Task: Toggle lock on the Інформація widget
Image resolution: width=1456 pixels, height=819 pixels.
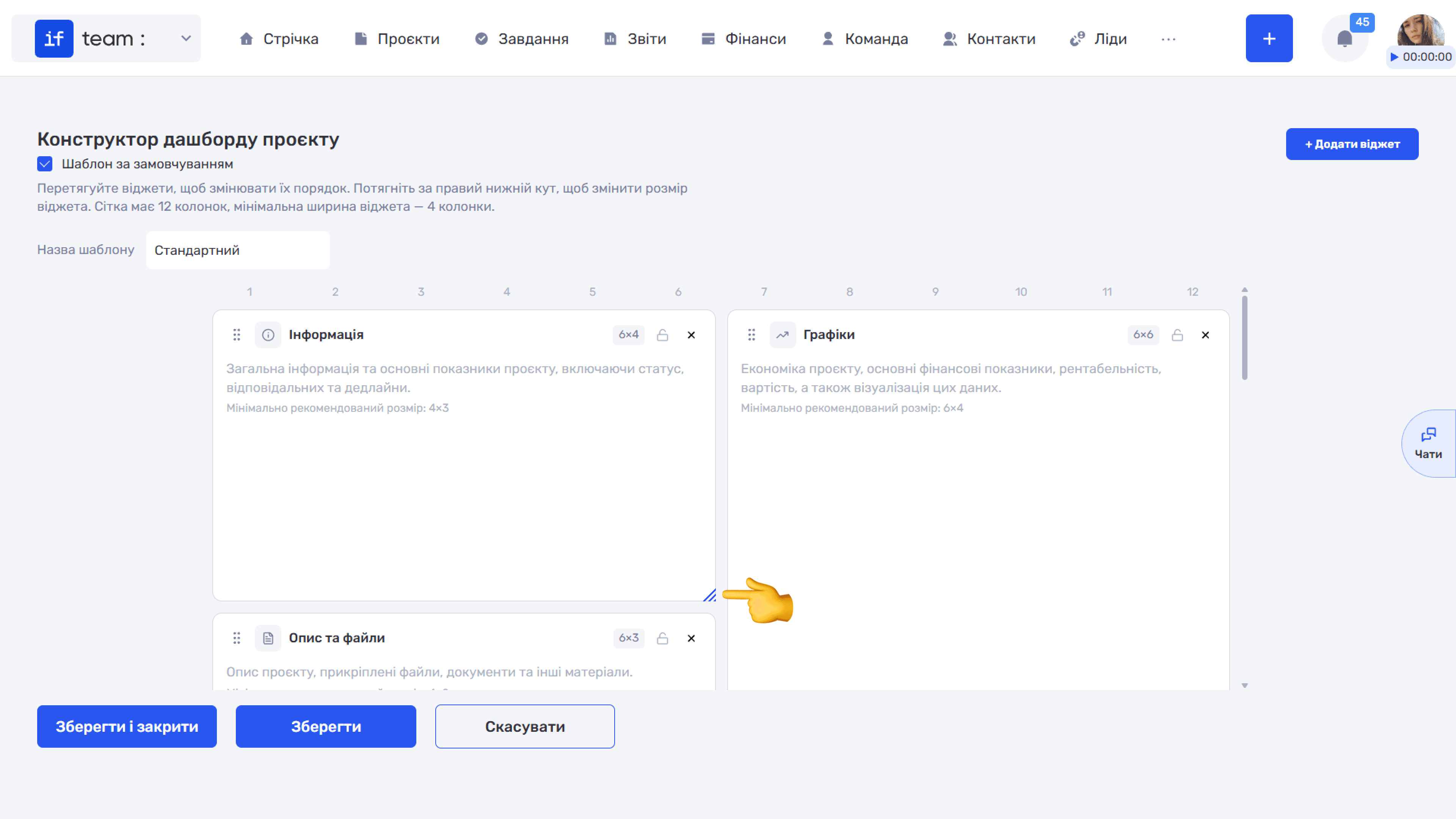Action: coord(662,335)
